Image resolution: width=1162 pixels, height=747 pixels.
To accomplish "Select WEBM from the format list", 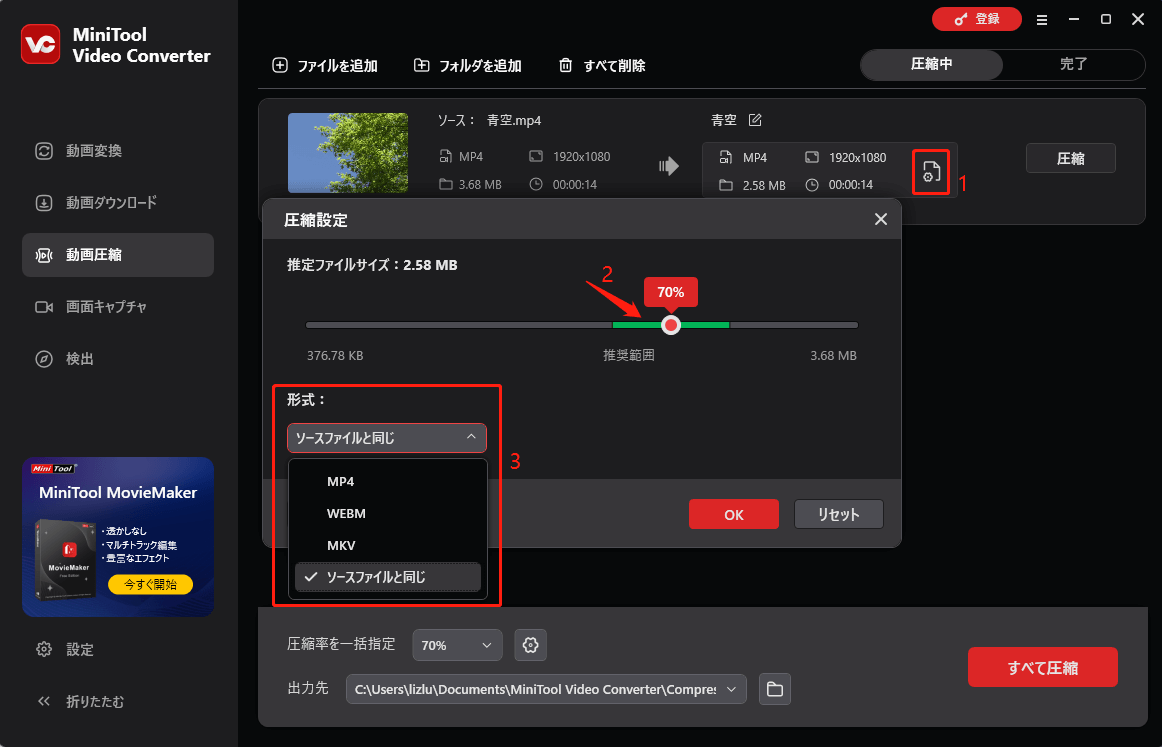I will (388, 514).
